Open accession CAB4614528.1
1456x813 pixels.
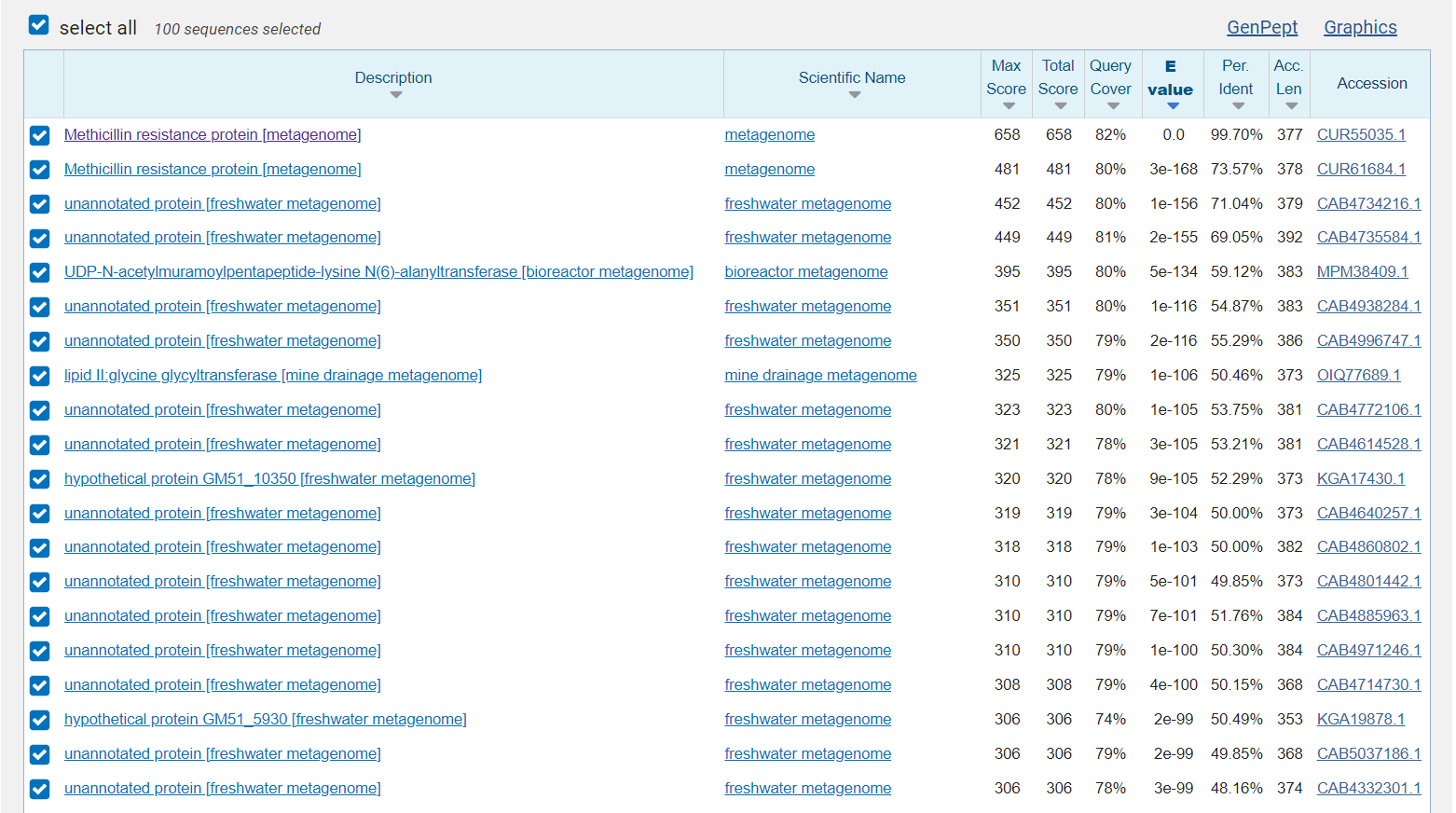(x=1369, y=444)
